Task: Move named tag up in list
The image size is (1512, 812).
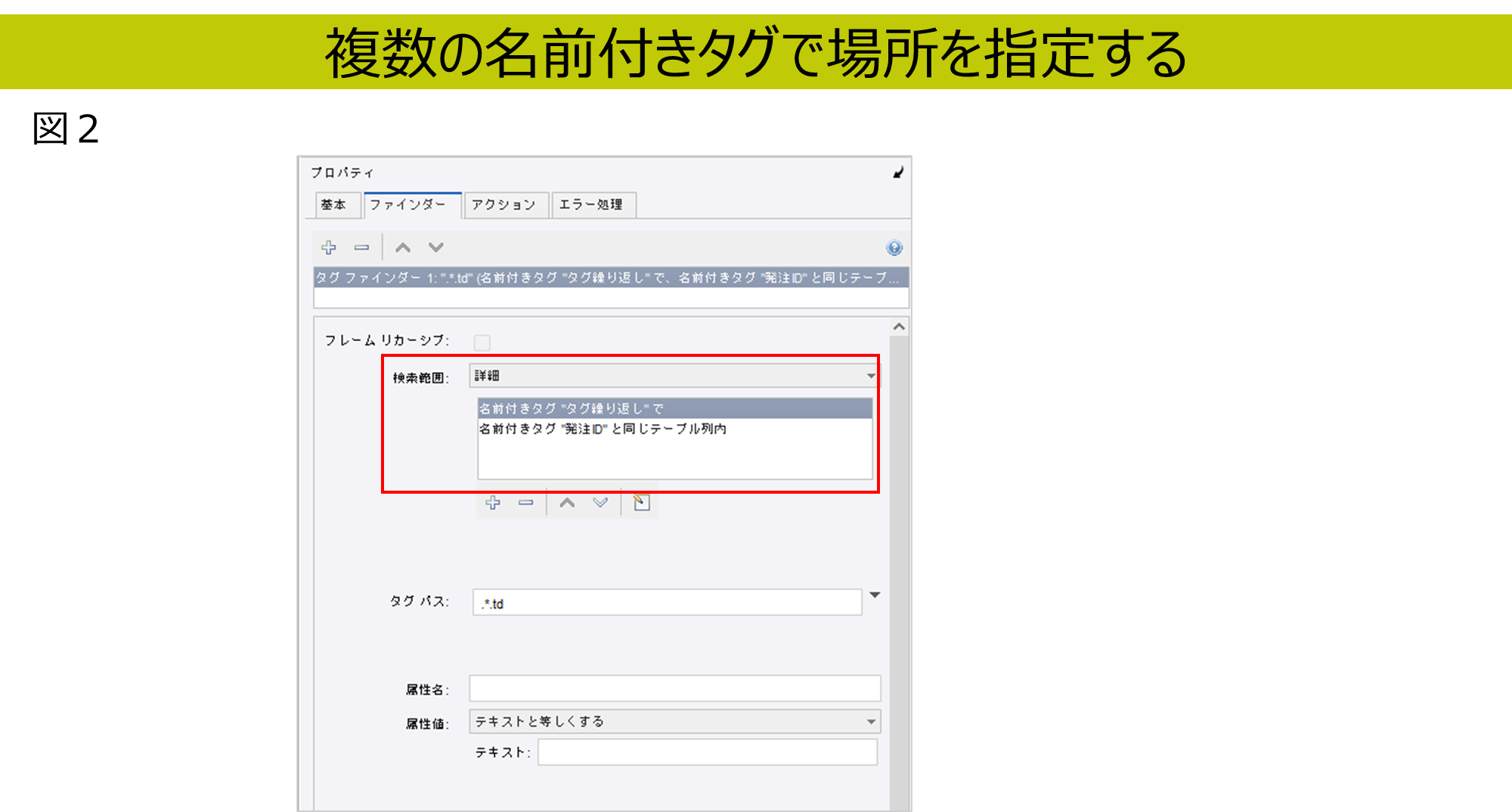Action: [567, 503]
